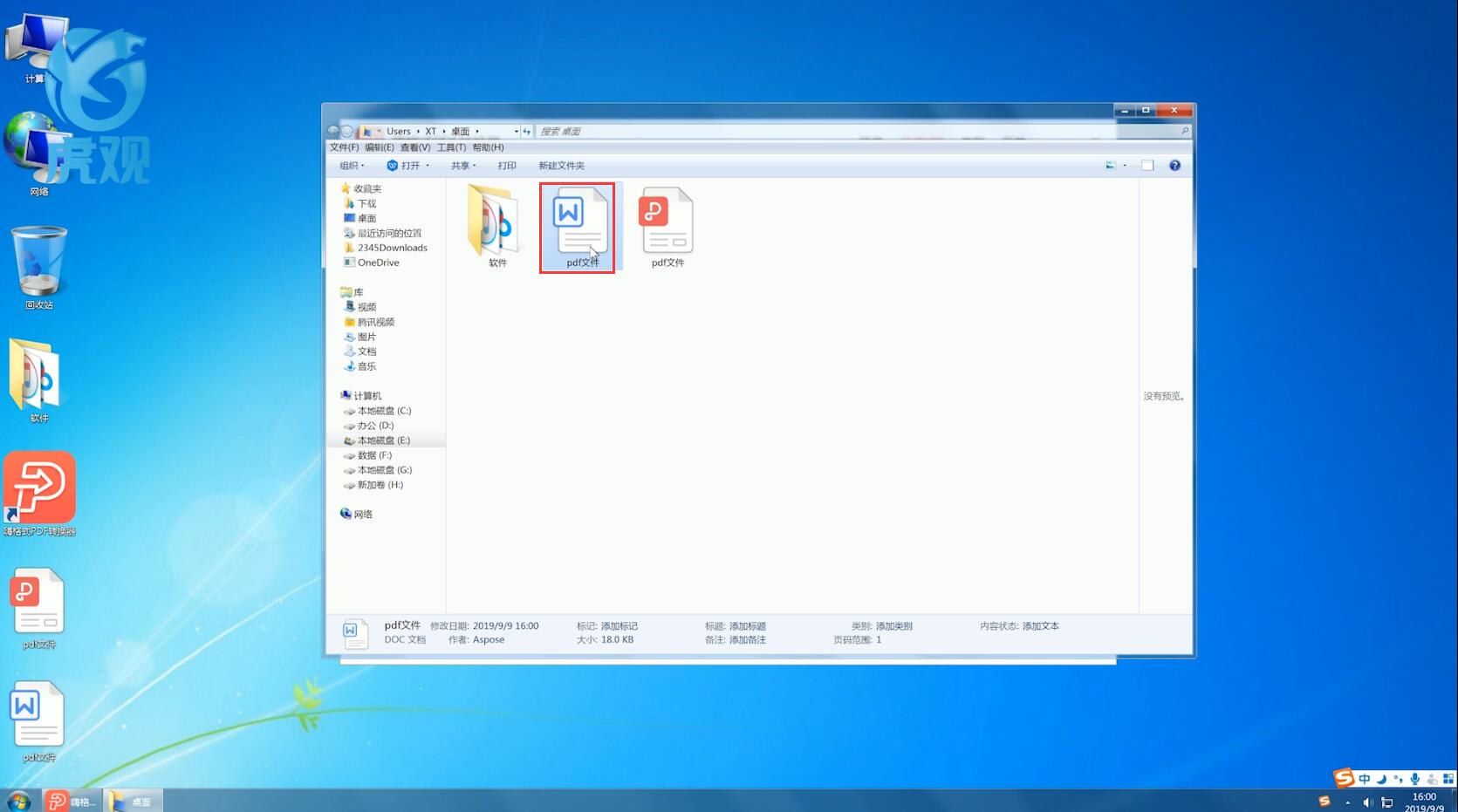1458x812 pixels.
Task: Open the 共享 dropdown
Action: point(463,166)
